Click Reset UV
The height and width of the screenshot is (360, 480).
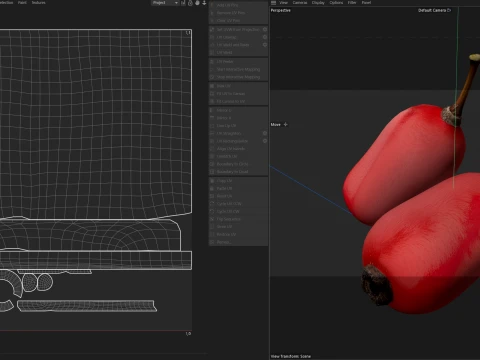coord(238,196)
